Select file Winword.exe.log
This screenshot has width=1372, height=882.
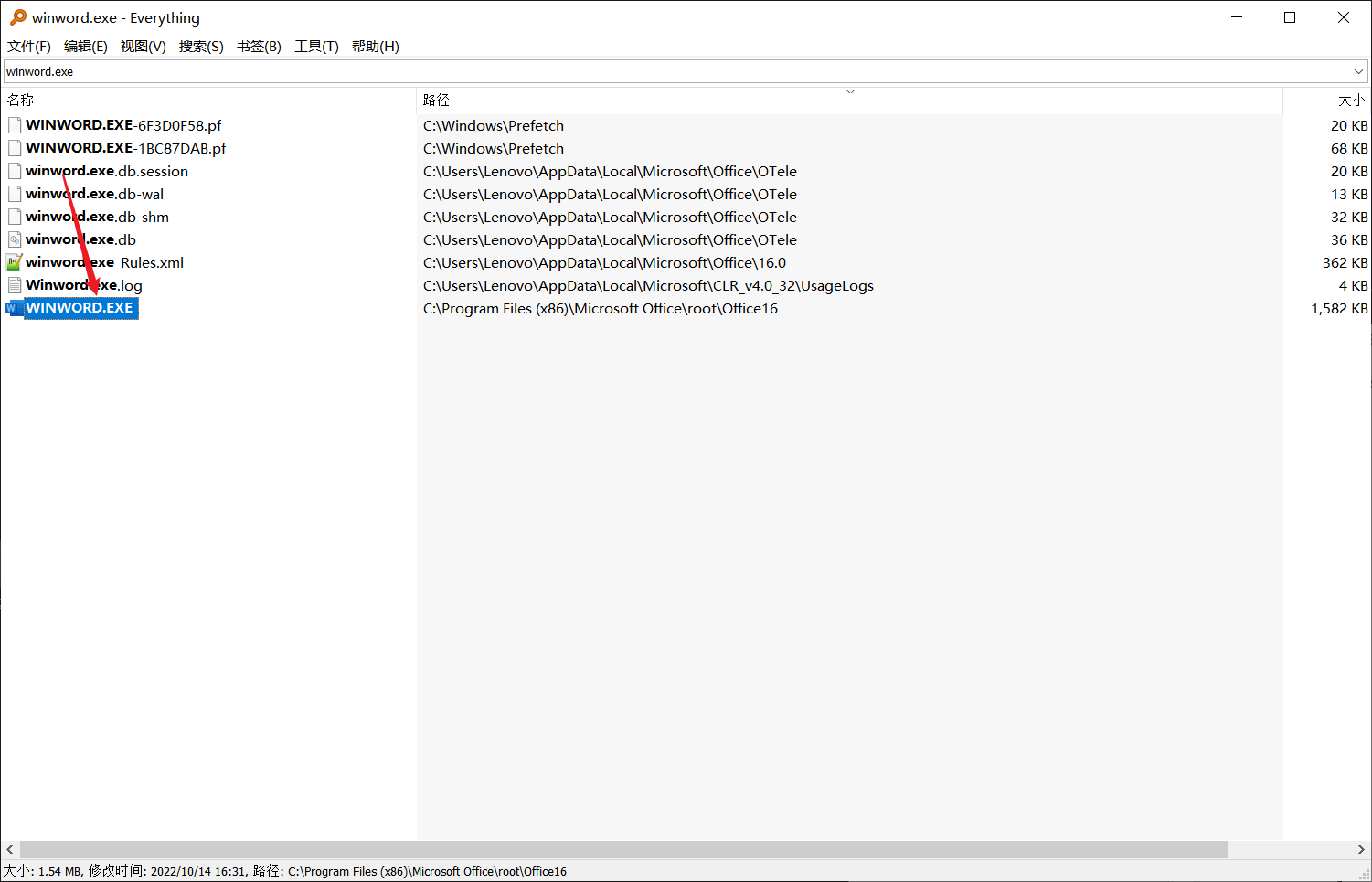coord(84,285)
